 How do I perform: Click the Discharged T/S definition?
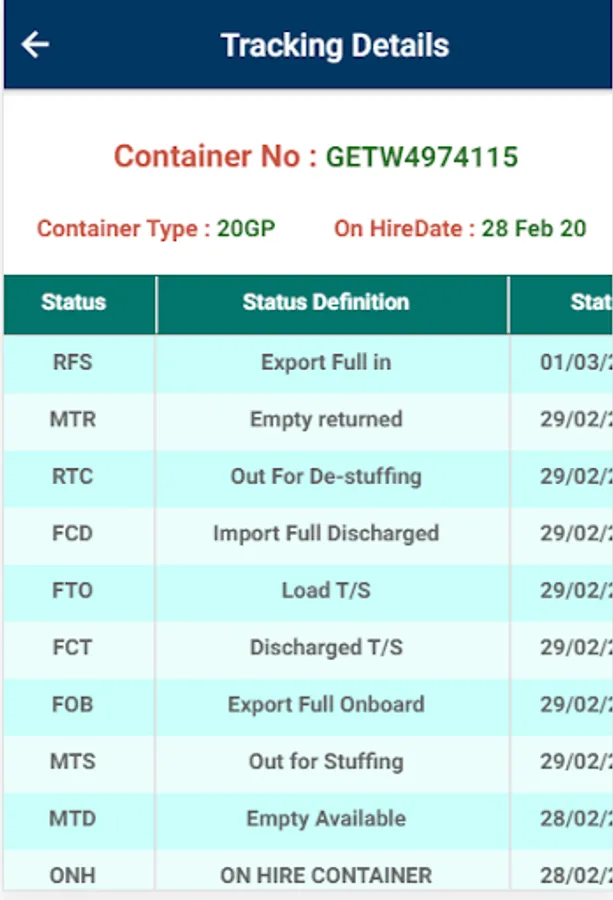(326, 647)
